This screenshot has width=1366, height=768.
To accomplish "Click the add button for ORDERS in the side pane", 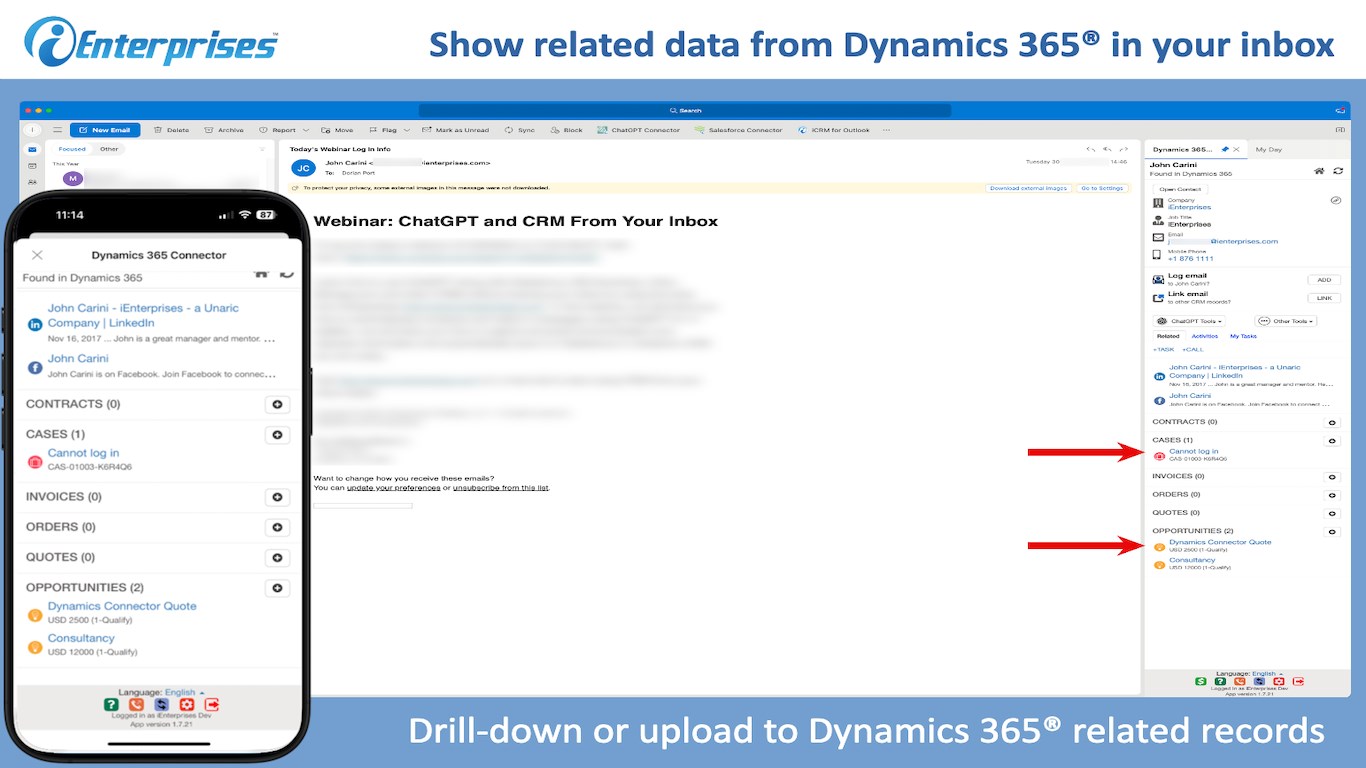I will click(1331, 495).
